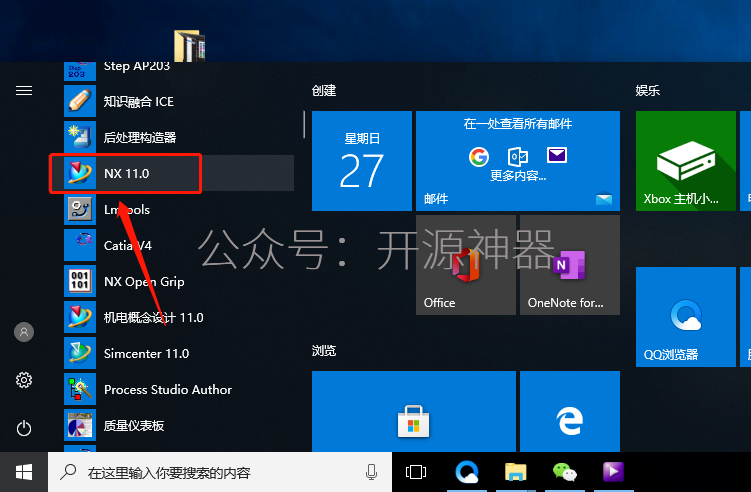Open the user account icon

[24, 332]
